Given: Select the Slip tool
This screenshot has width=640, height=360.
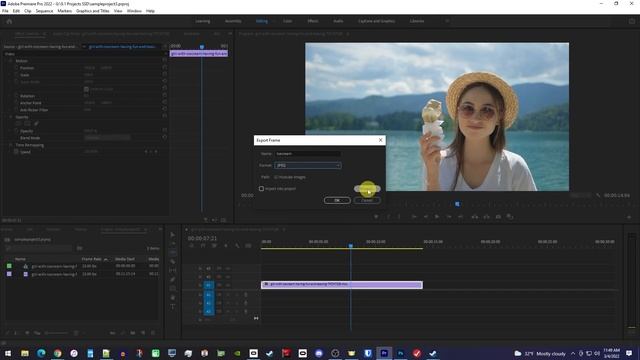Looking at the screenshot, I should (173, 271).
